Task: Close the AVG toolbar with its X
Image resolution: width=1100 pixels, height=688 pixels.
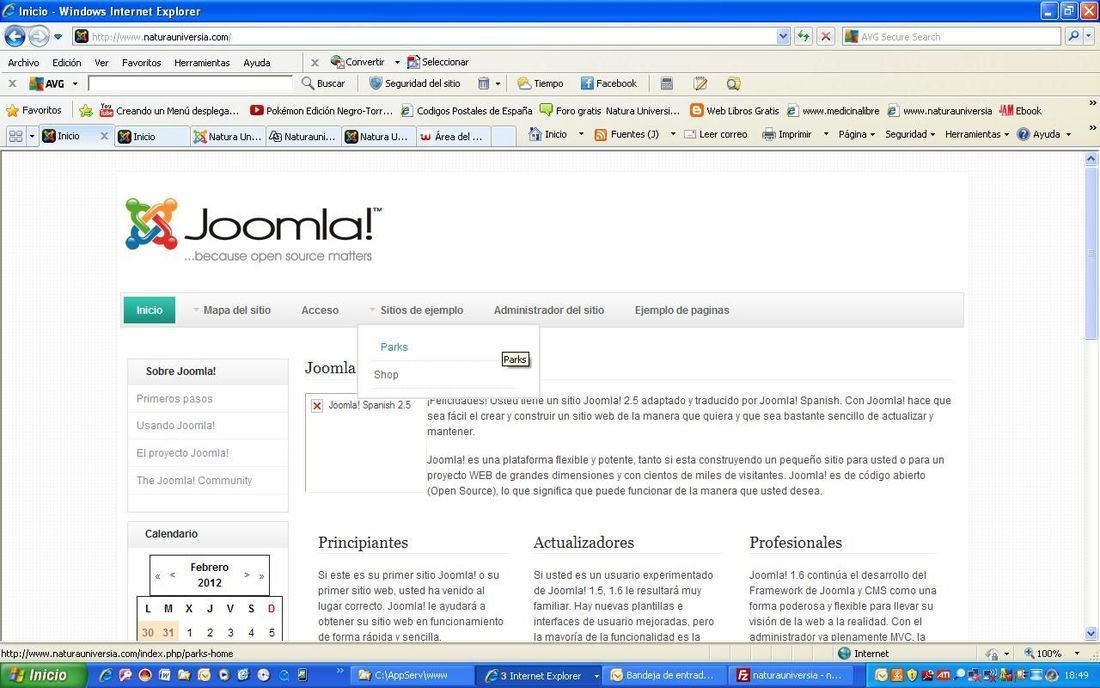Action: pos(12,83)
